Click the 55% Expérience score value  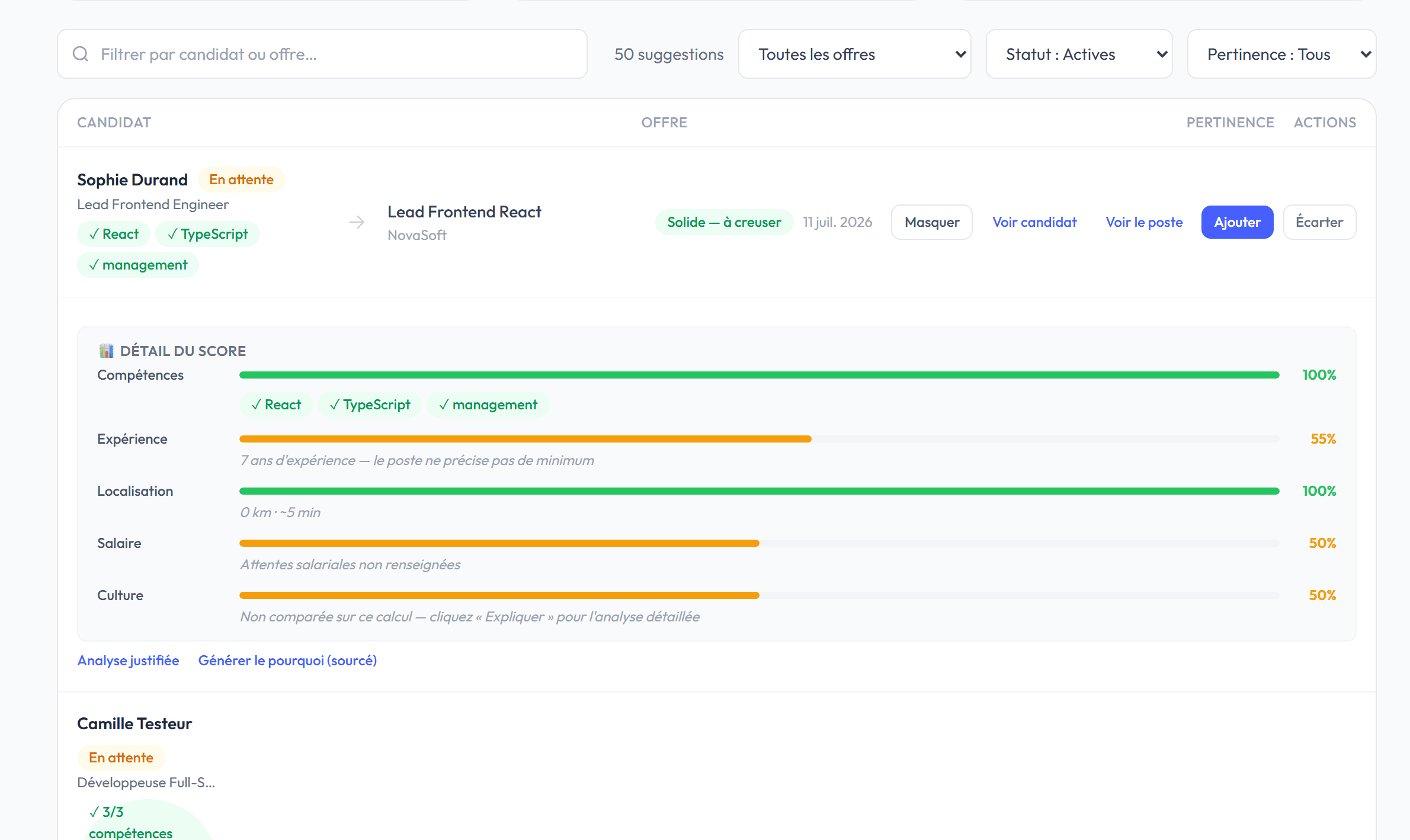[x=1323, y=439]
